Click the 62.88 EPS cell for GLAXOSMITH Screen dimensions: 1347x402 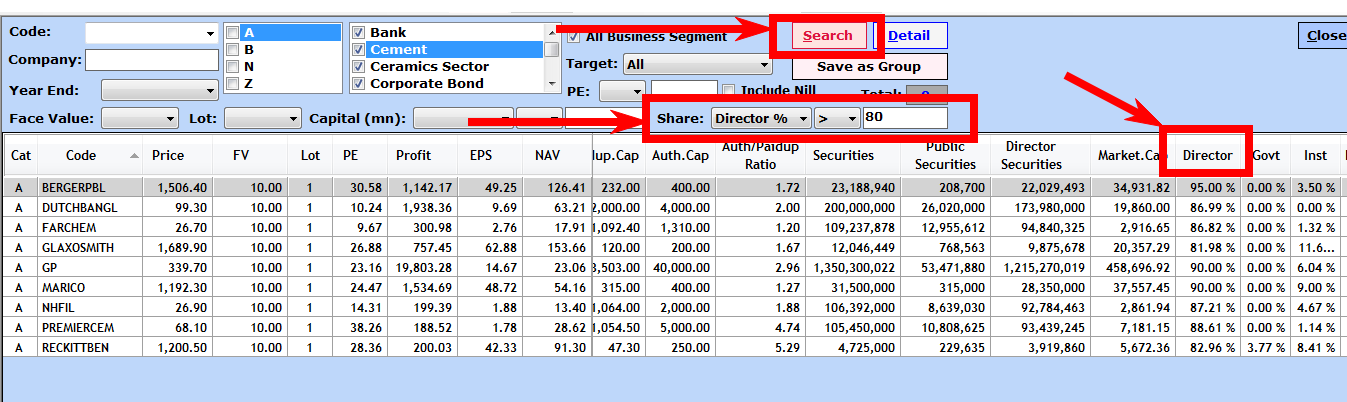tap(491, 247)
